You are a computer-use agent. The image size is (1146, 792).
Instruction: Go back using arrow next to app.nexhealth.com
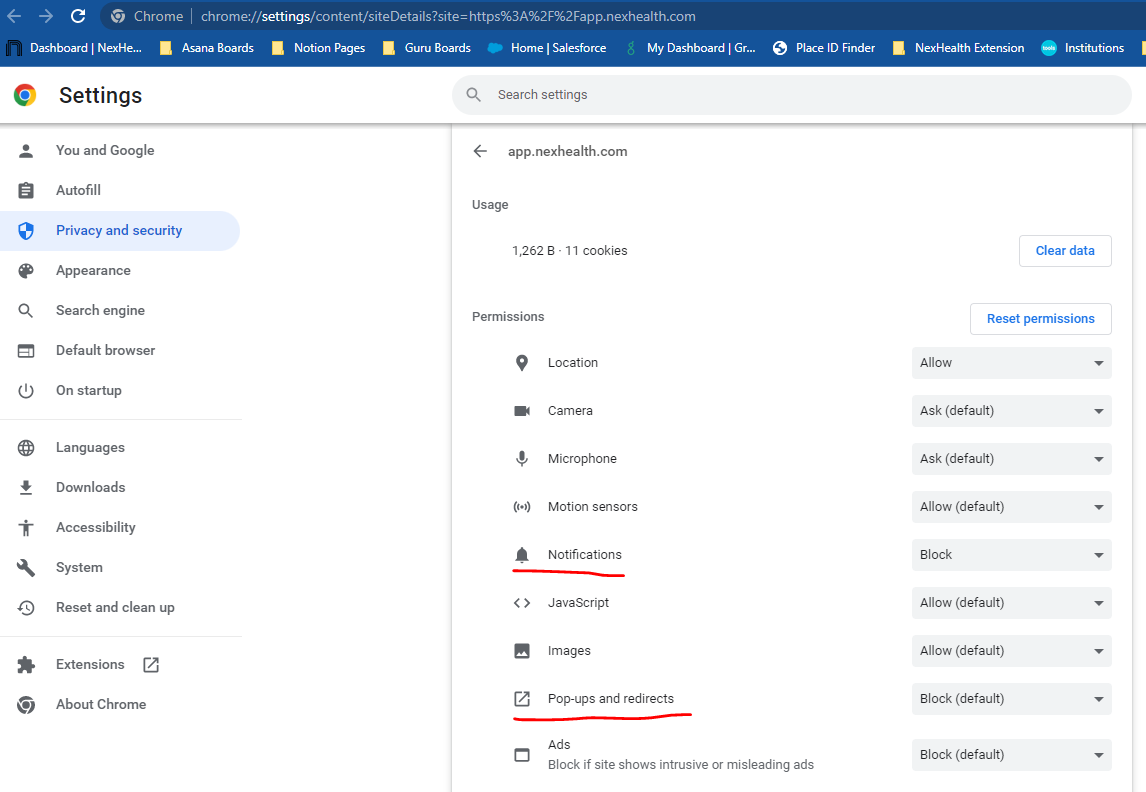point(480,151)
